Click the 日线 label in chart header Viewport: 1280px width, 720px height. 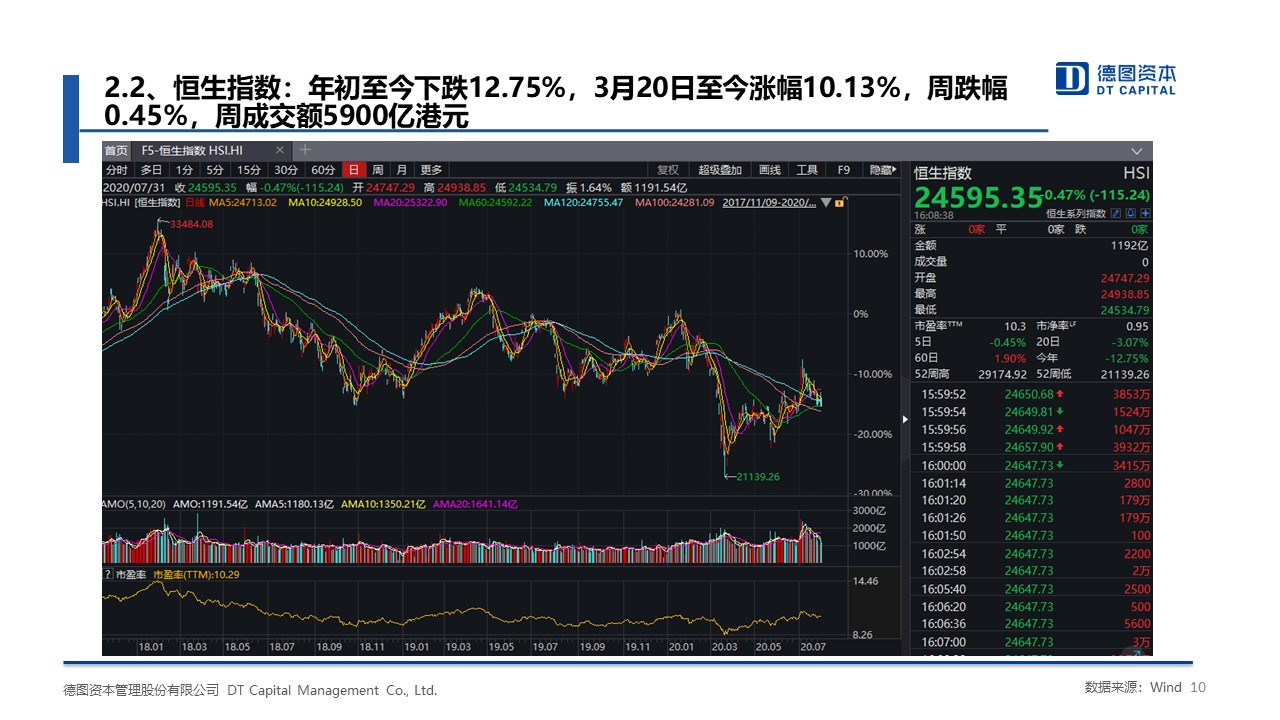click(x=194, y=202)
